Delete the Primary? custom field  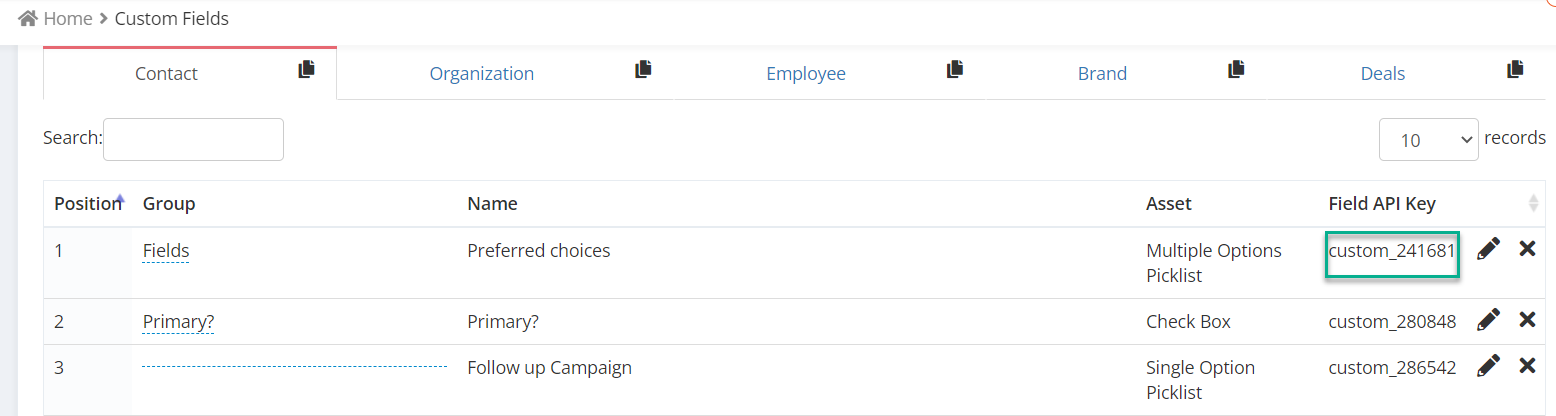click(x=1527, y=320)
